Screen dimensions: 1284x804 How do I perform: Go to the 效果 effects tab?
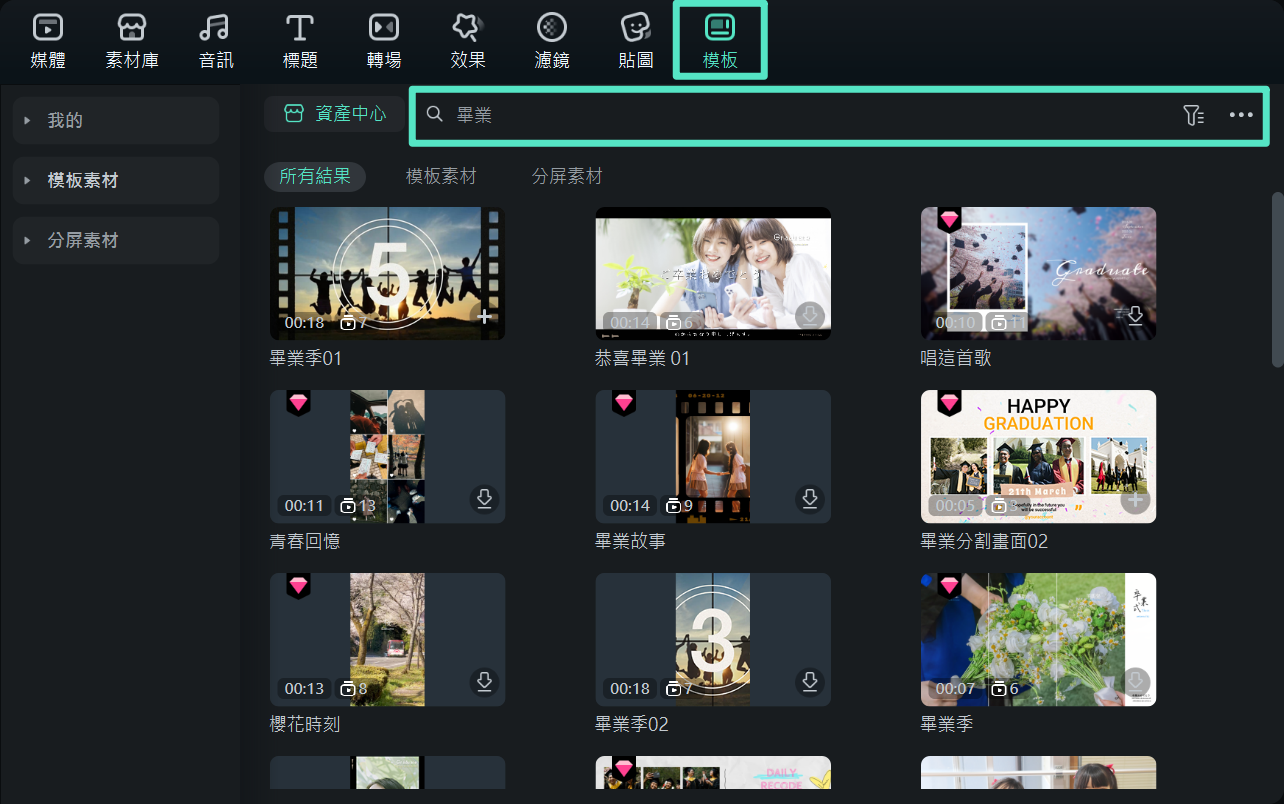point(468,42)
